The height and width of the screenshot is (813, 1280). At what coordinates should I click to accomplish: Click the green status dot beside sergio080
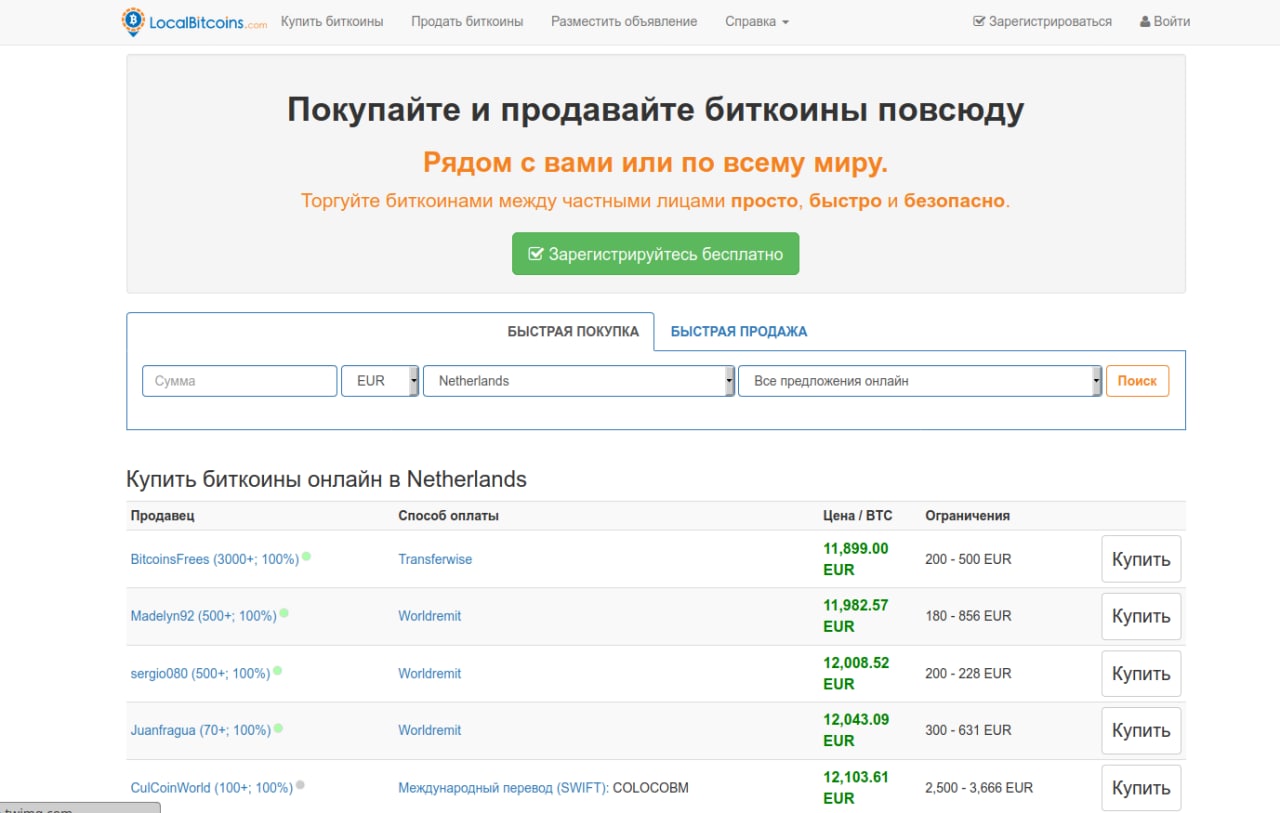tap(278, 670)
